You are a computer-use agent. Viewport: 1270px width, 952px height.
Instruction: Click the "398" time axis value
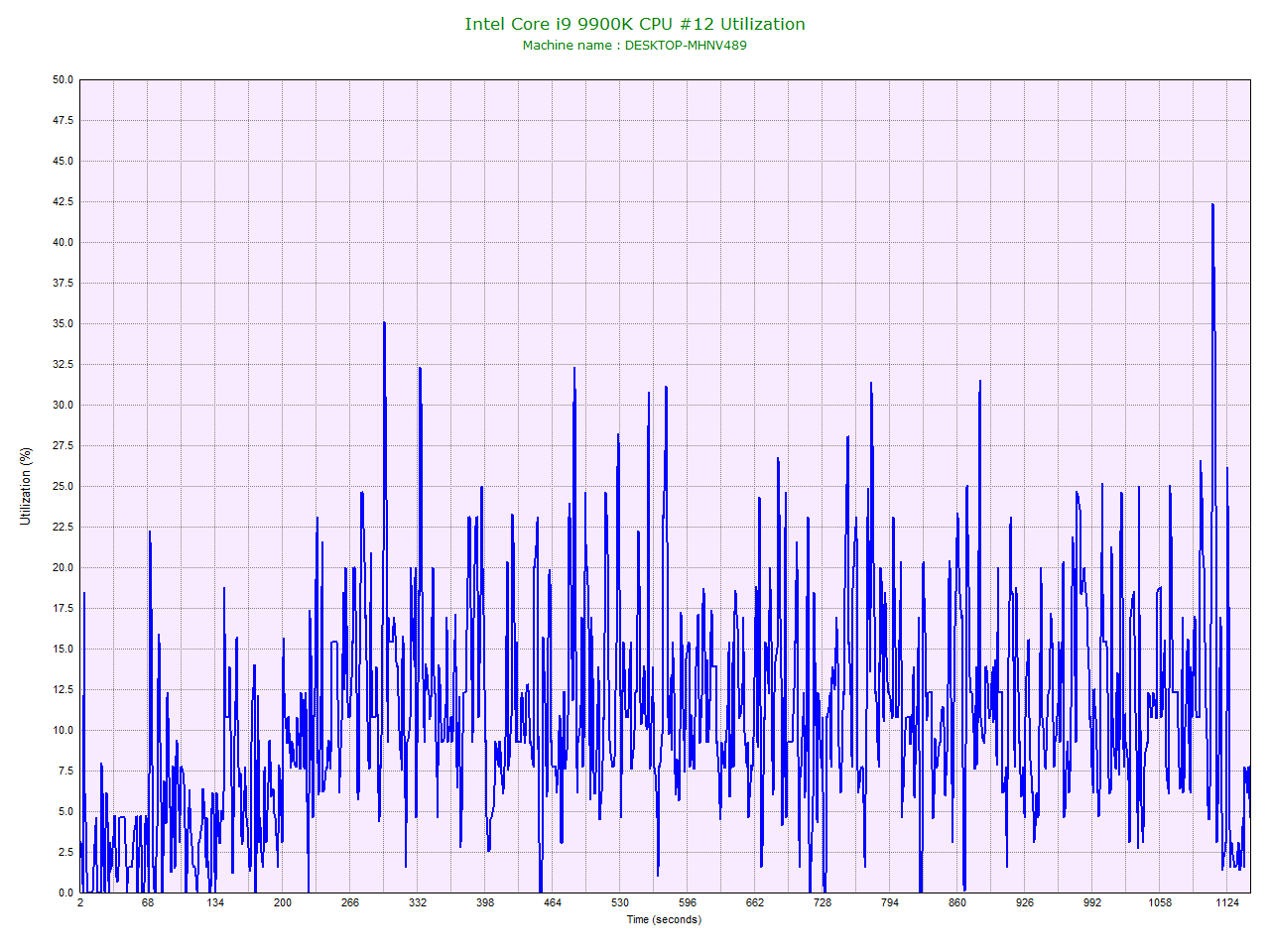coord(485,902)
